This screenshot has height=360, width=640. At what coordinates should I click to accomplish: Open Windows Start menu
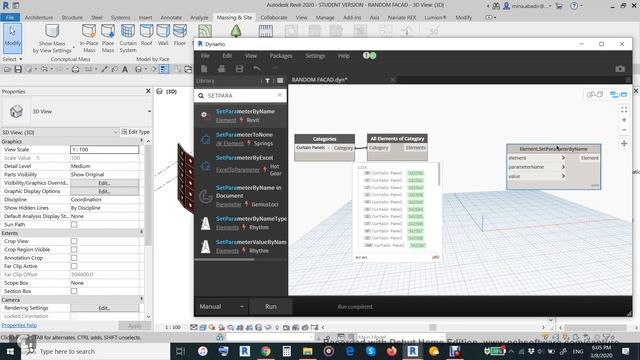[x=10, y=351]
